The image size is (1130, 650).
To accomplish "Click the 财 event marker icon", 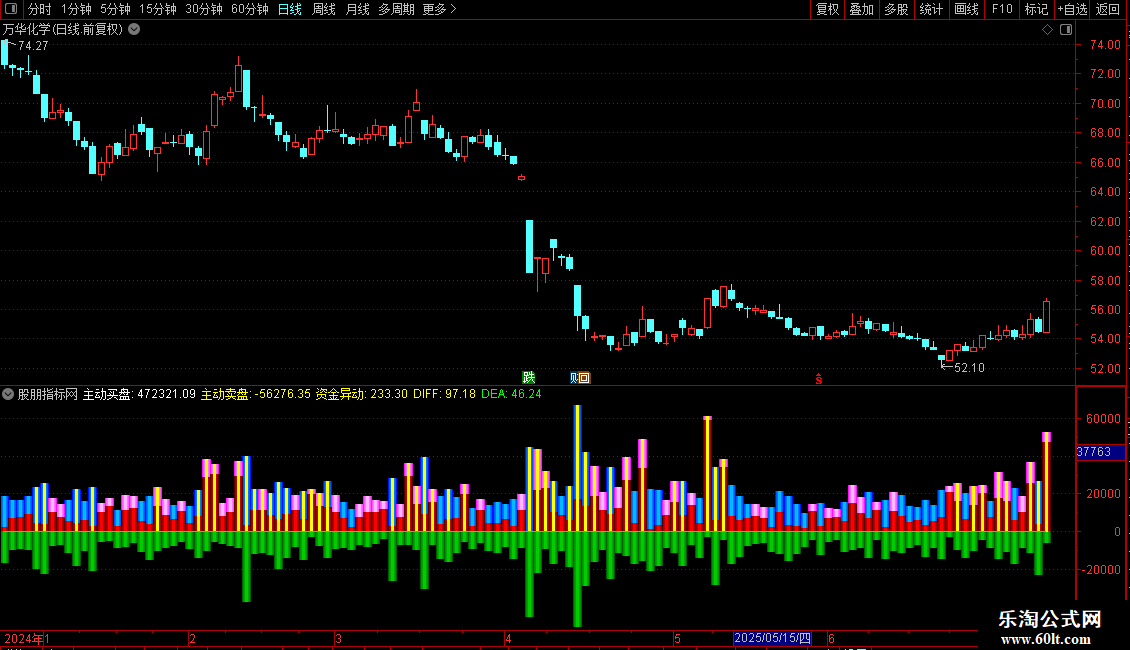I will [574, 378].
